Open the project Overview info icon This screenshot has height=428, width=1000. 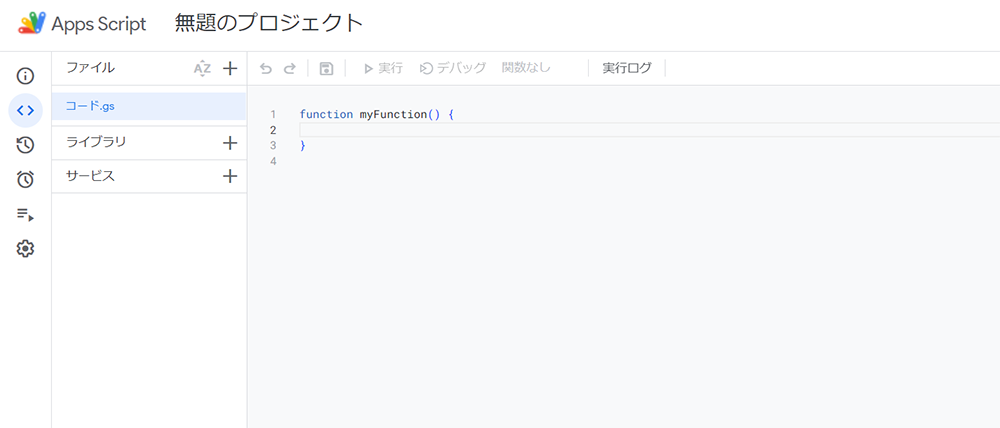[x=25, y=77]
